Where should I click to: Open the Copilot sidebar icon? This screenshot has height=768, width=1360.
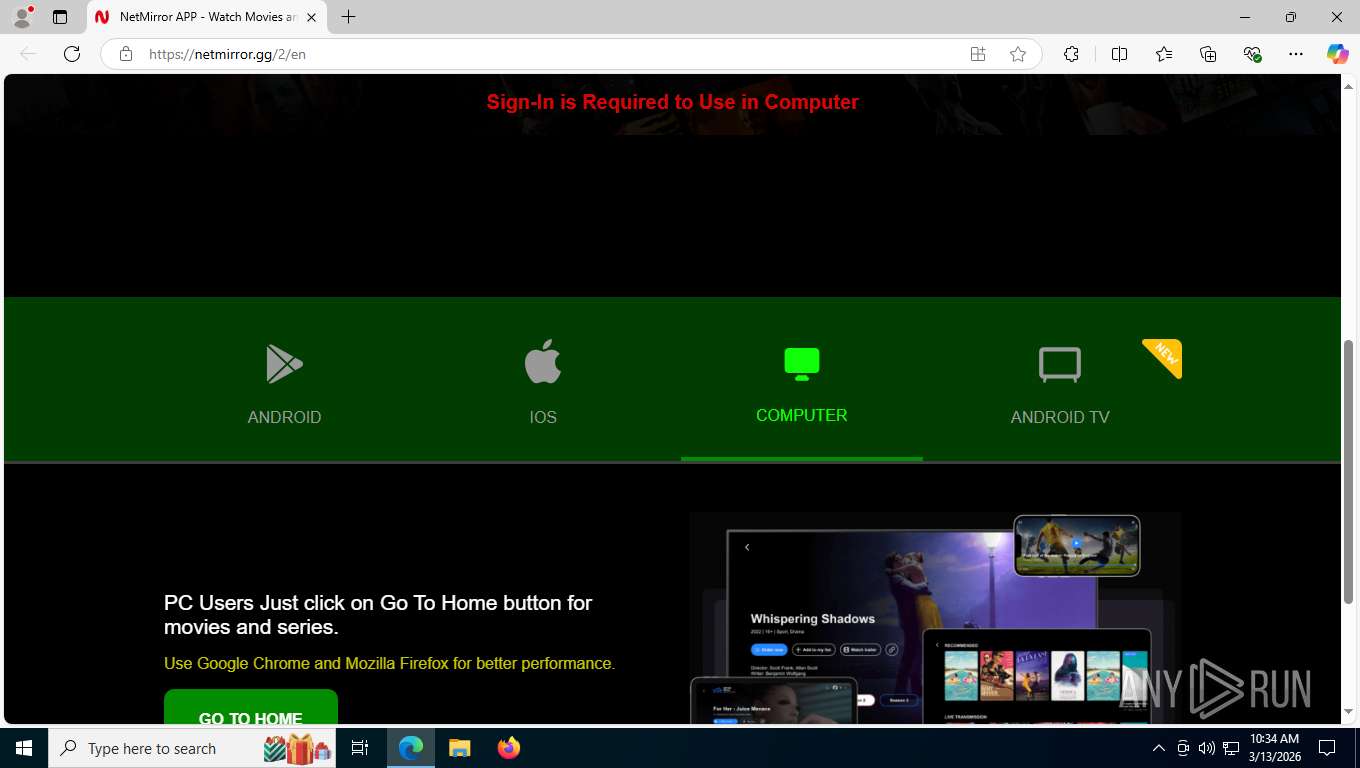coord(1338,54)
